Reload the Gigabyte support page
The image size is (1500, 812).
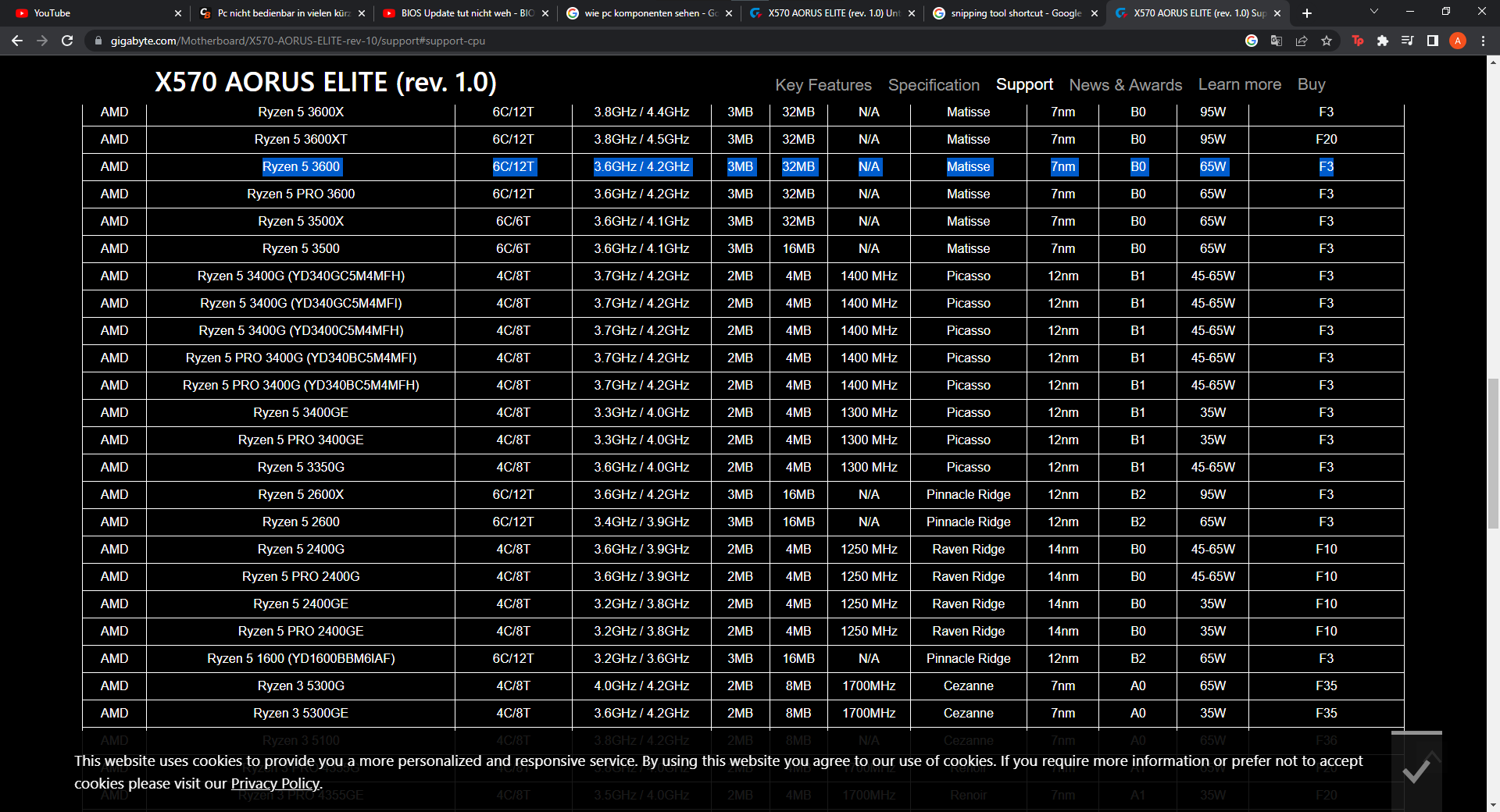(67, 41)
